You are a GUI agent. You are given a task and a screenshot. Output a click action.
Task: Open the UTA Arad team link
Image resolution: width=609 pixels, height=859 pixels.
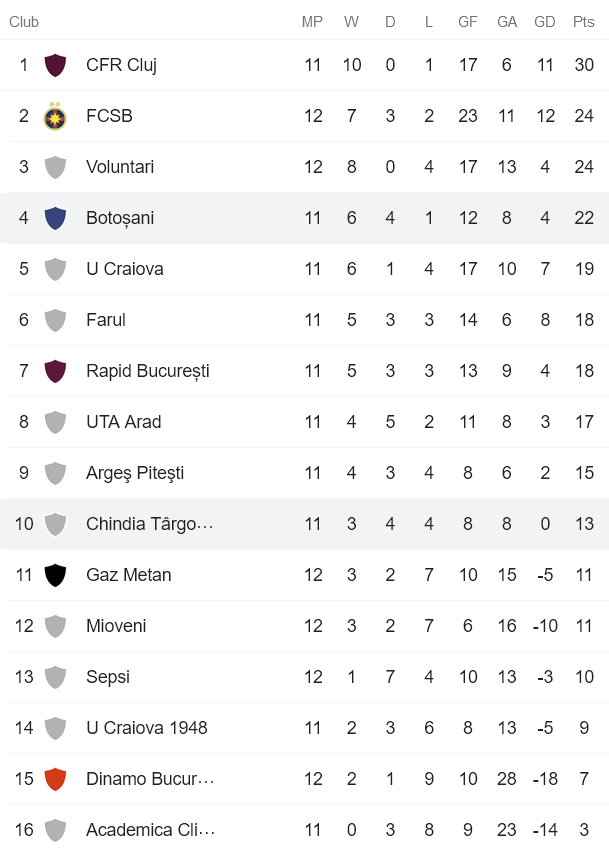point(123,422)
